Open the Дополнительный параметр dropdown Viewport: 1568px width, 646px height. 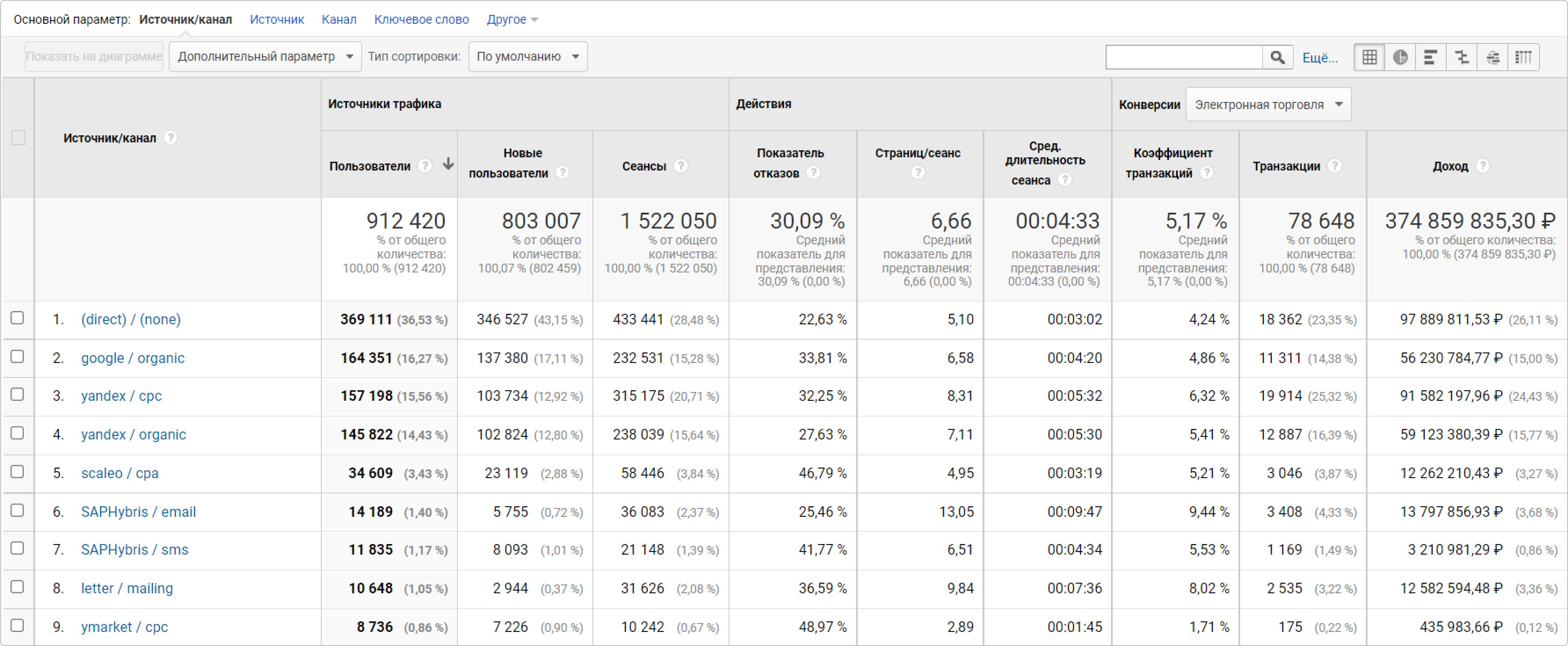[x=265, y=57]
